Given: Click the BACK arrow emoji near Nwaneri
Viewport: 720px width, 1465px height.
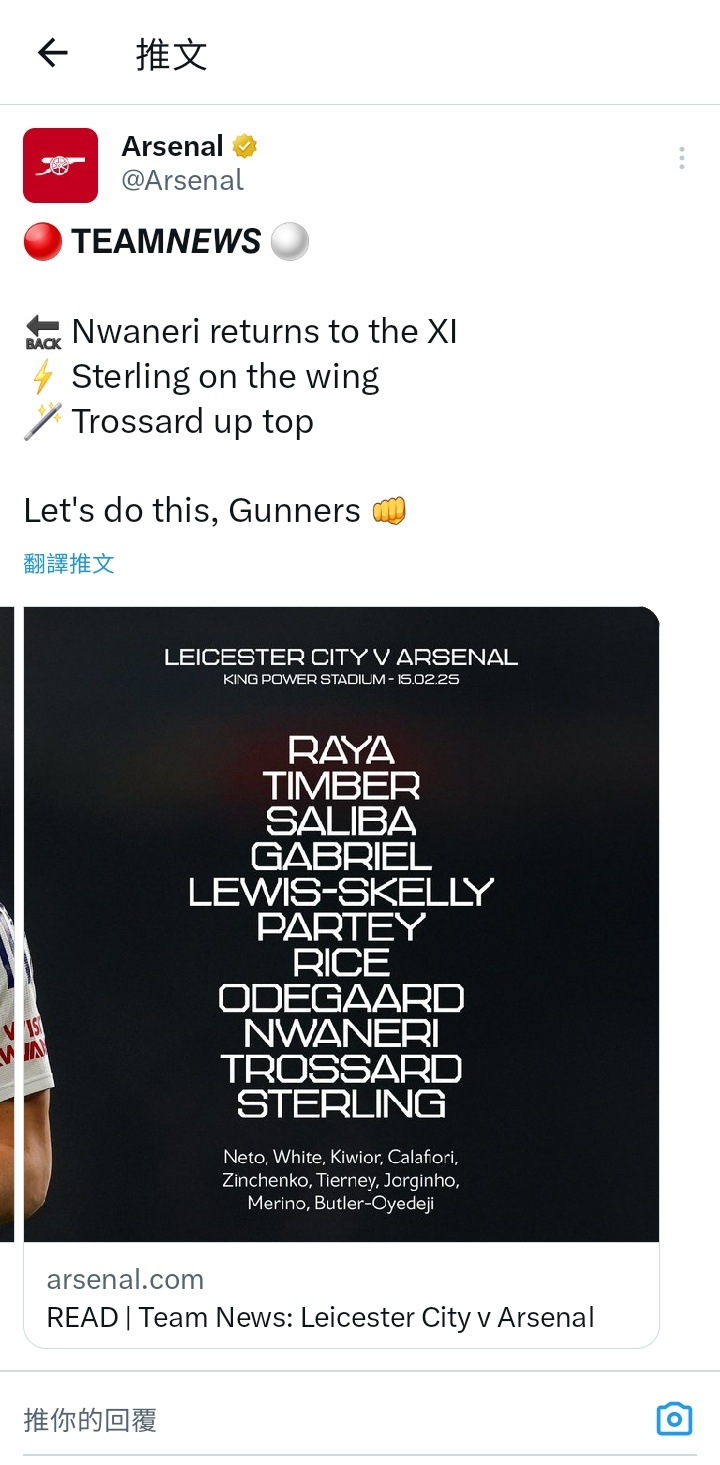Looking at the screenshot, I should (x=43, y=332).
